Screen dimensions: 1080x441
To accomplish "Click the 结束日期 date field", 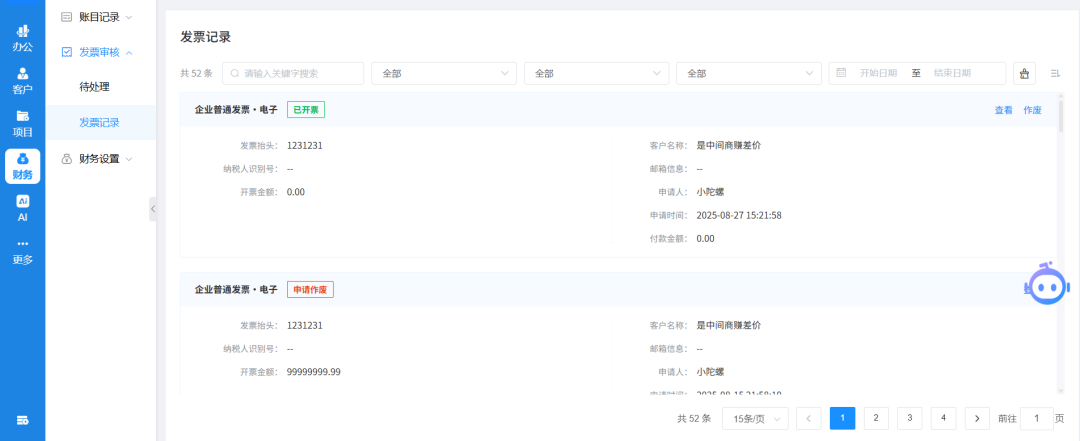I will pyautogui.click(x=953, y=73).
